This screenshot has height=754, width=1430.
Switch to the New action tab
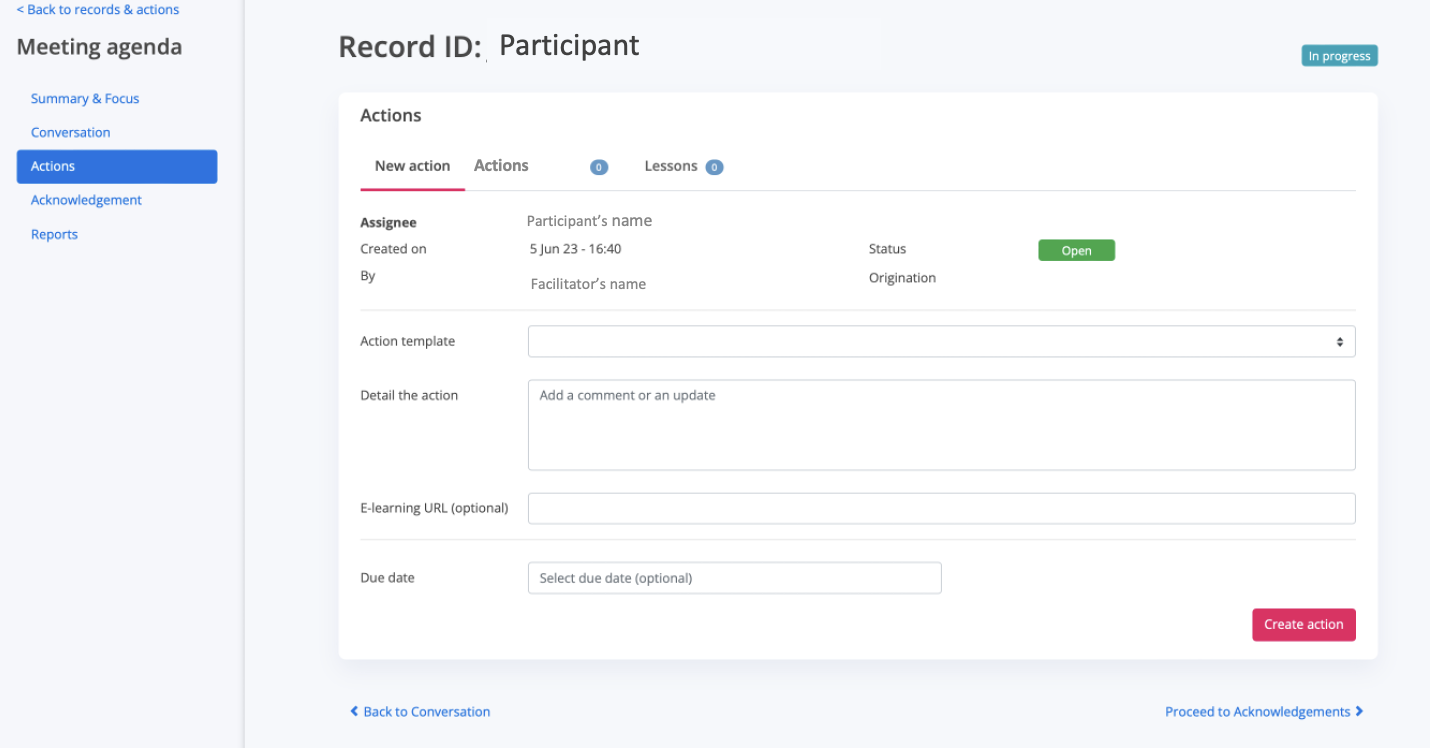point(412,166)
